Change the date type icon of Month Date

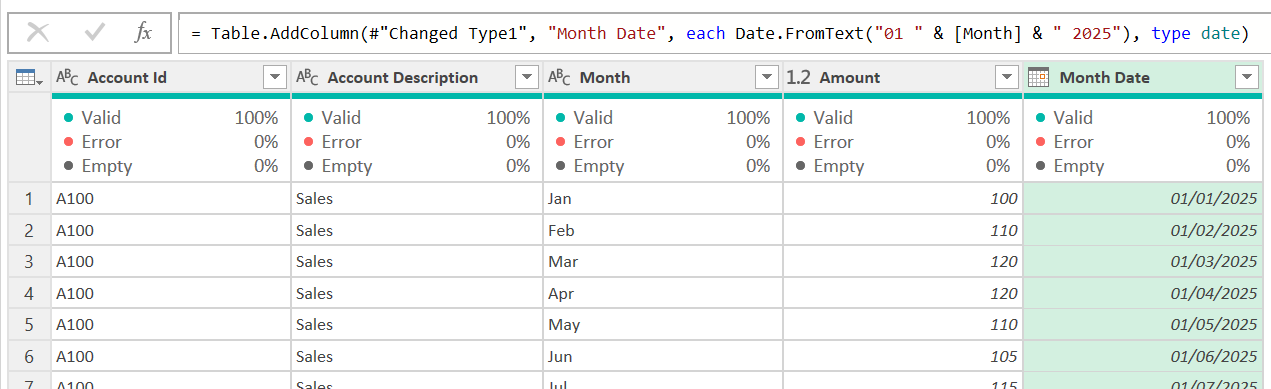click(1038, 77)
